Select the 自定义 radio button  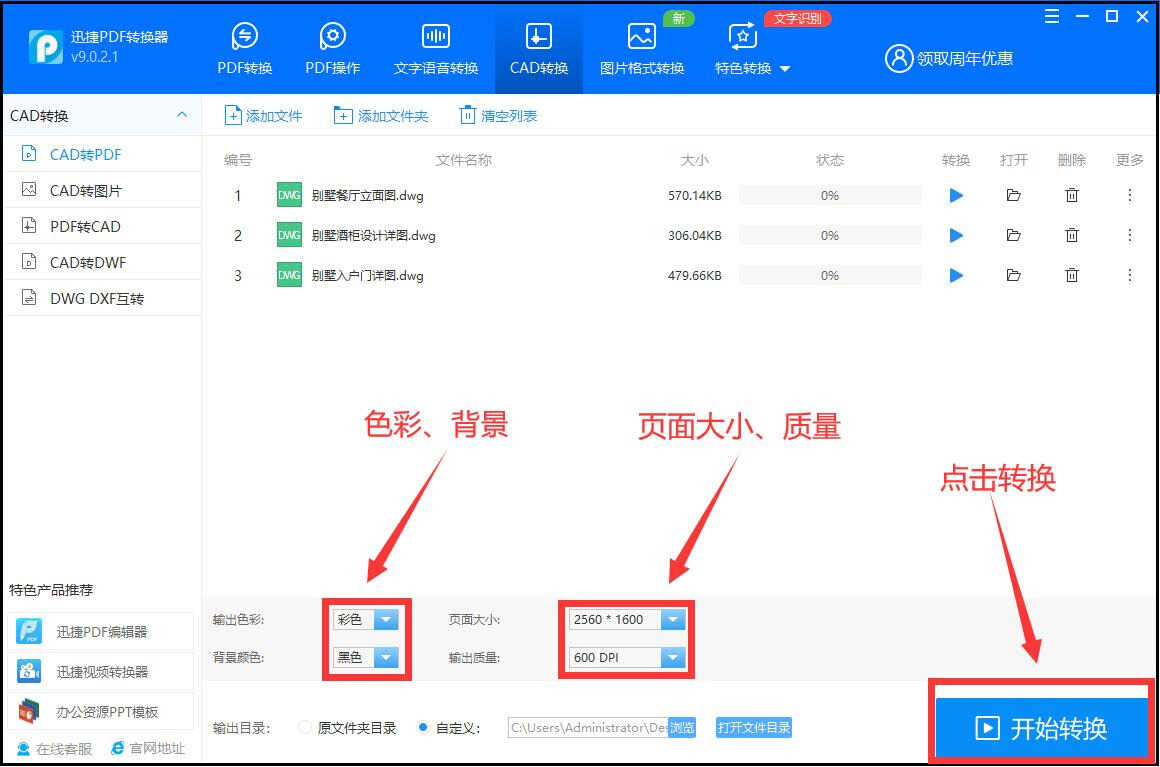pyautogui.click(x=422, y=727)
